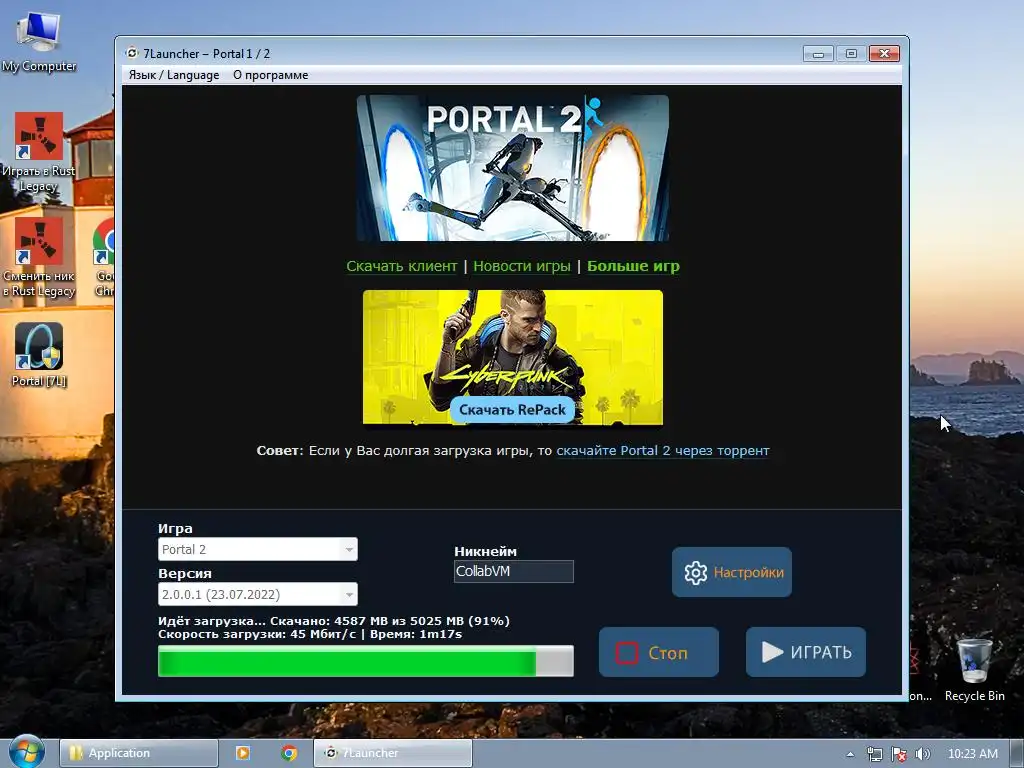1024x768 pixels.
Task: Click download status text Идёт загрузка
Action: (334, 621)
